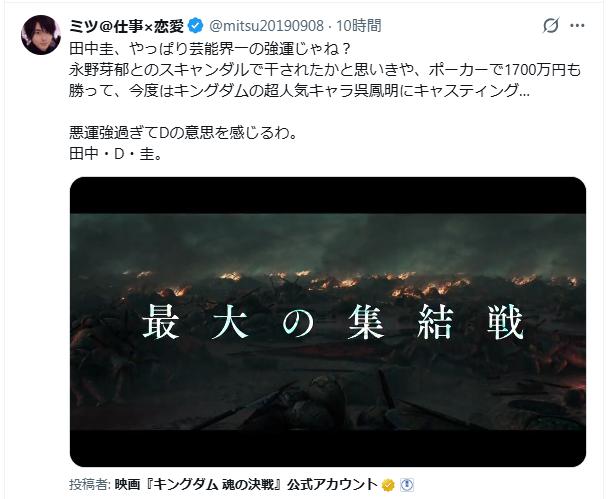Click first tweet line 田中圭、やっぱり芸能界一
The image size is (609, 499).
(210, 49)
